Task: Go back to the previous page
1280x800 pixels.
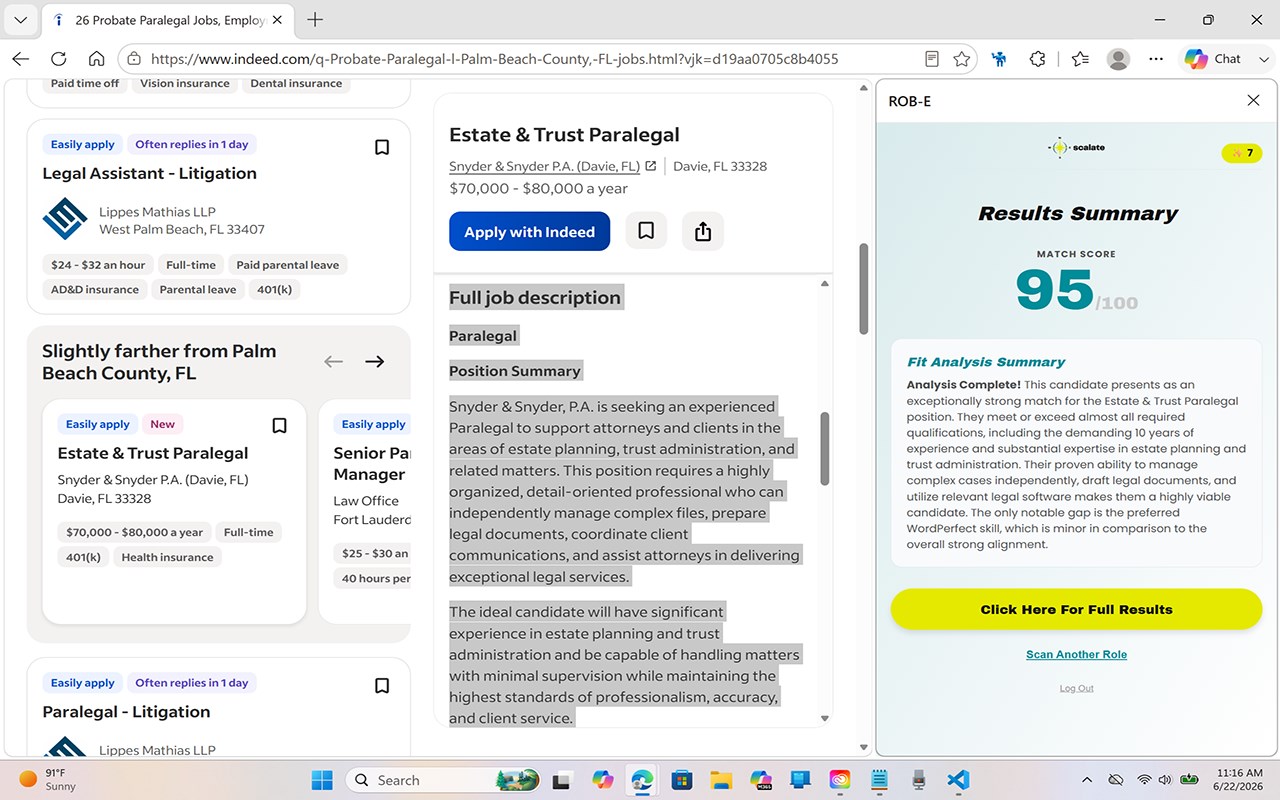Action: tap(21, 59)
